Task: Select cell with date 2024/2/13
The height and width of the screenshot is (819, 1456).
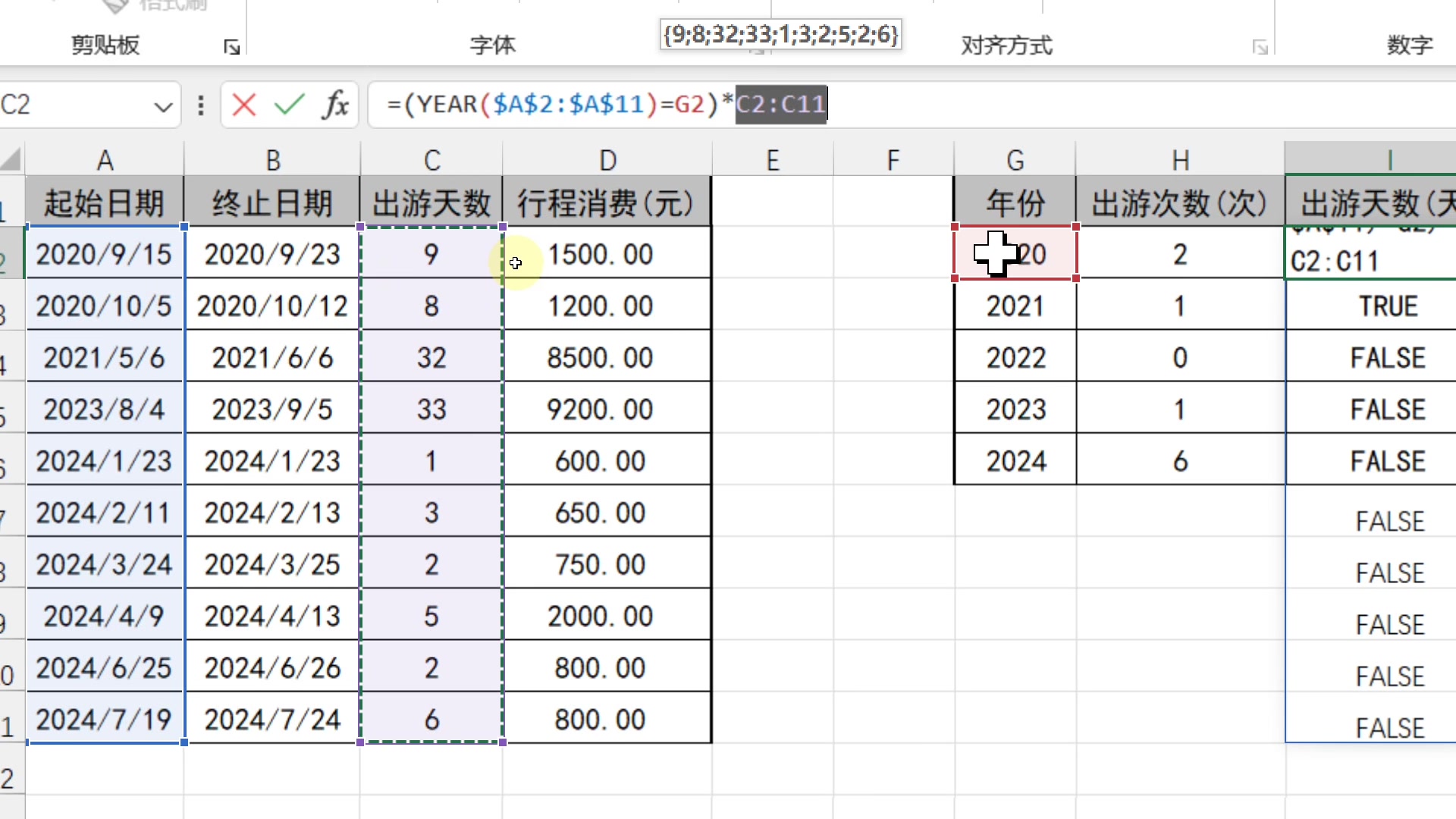Action: click(x=272, y=513)
